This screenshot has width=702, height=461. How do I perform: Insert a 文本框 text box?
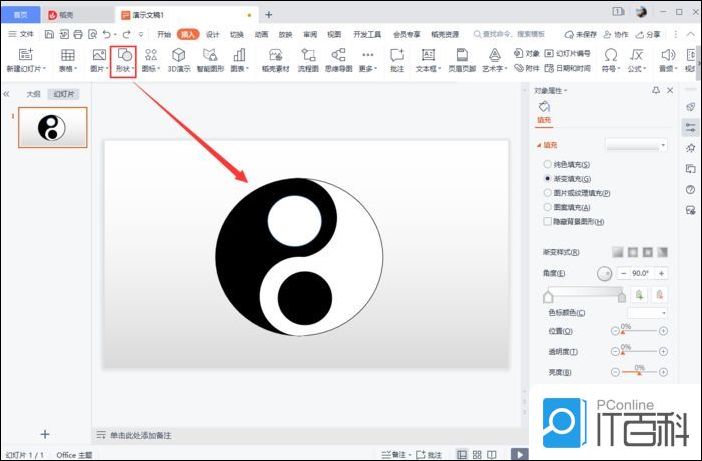point(428,60)
